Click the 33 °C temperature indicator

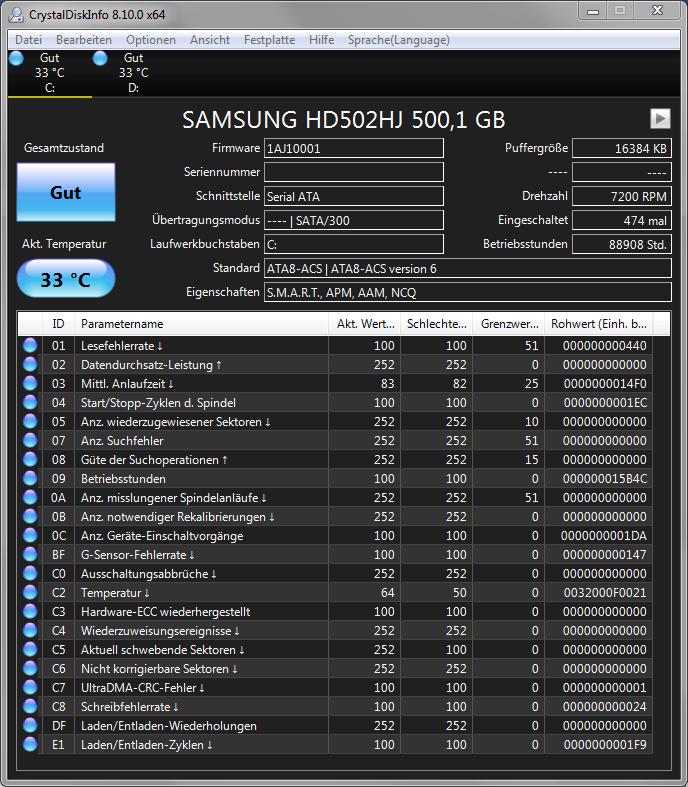click(x=66, y=279)
